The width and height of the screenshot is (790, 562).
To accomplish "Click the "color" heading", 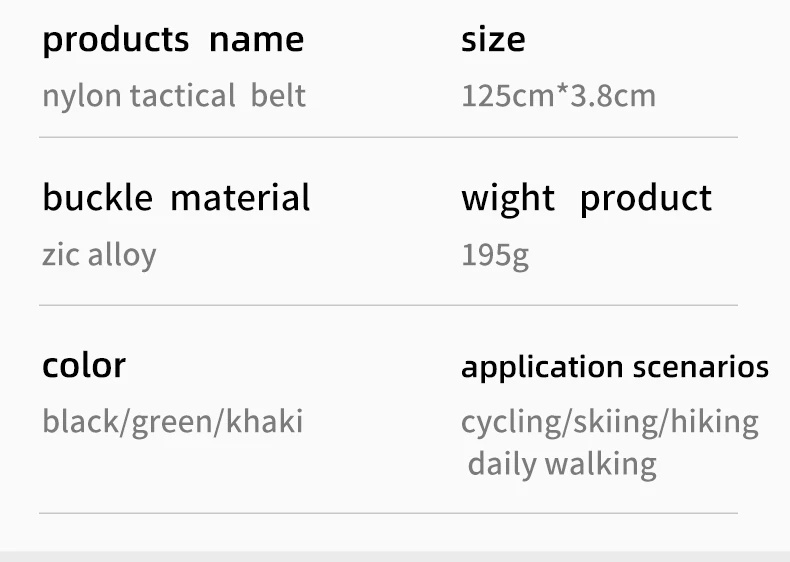I will [x=84, y=365].
